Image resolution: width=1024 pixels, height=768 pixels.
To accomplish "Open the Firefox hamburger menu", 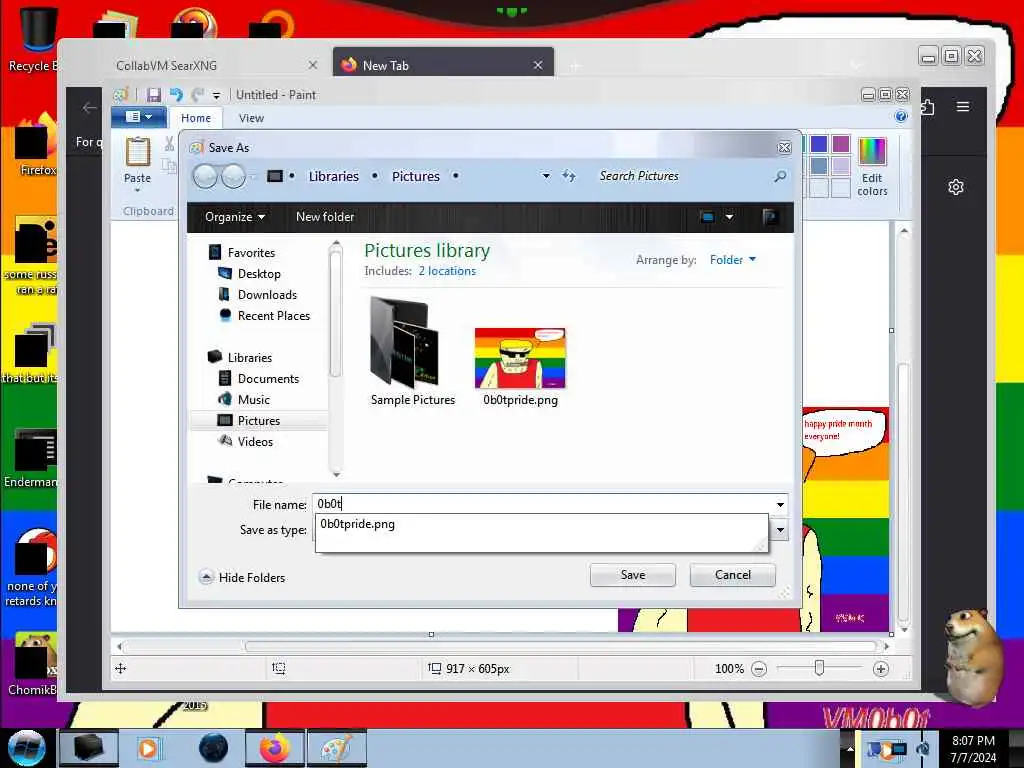I will click(x=963, y=106).
